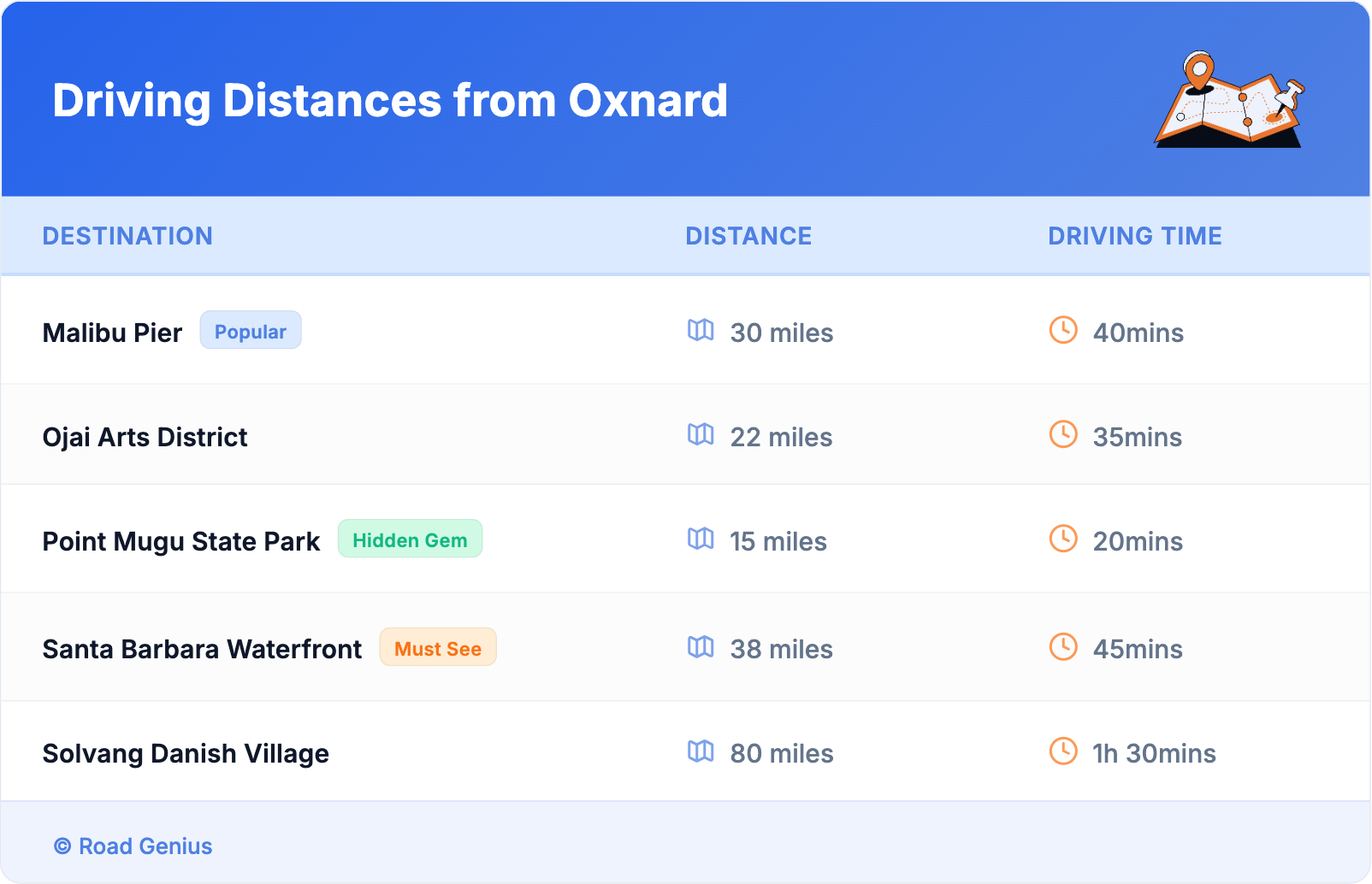Click the clock icon beside 45mins
This screenshot has height=884, width=1372.
point(1063,646)
